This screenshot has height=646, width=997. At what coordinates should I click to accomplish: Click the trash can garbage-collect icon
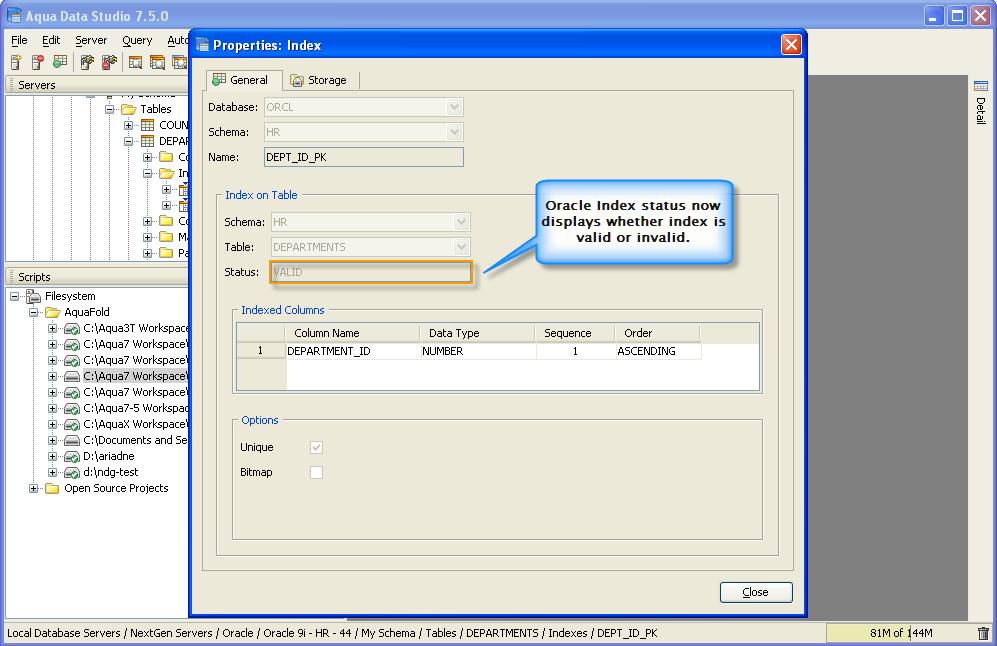[983, 633]
